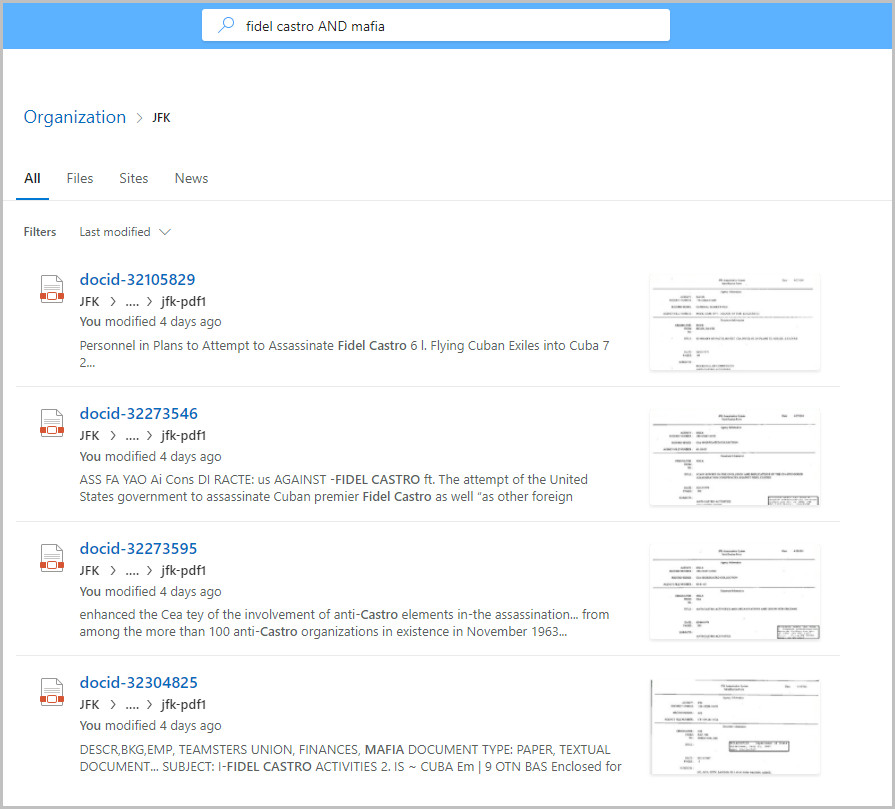Viewport: 895px width, 809px height.
Task: Click the PDF icon for docid-32273595
Action: click(x=52, y=558)
